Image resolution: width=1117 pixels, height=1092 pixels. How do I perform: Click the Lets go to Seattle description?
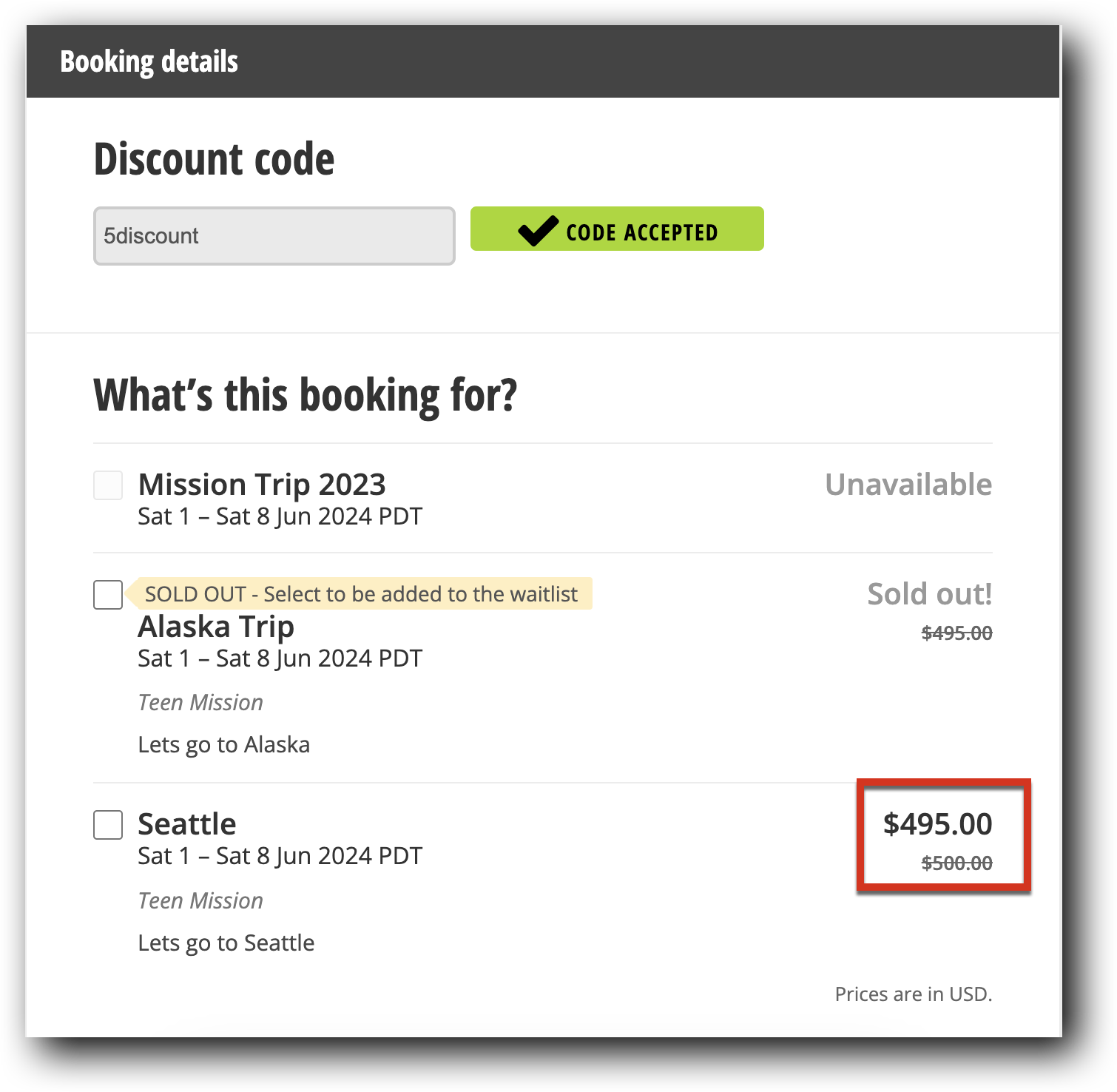tap(226, 943)
